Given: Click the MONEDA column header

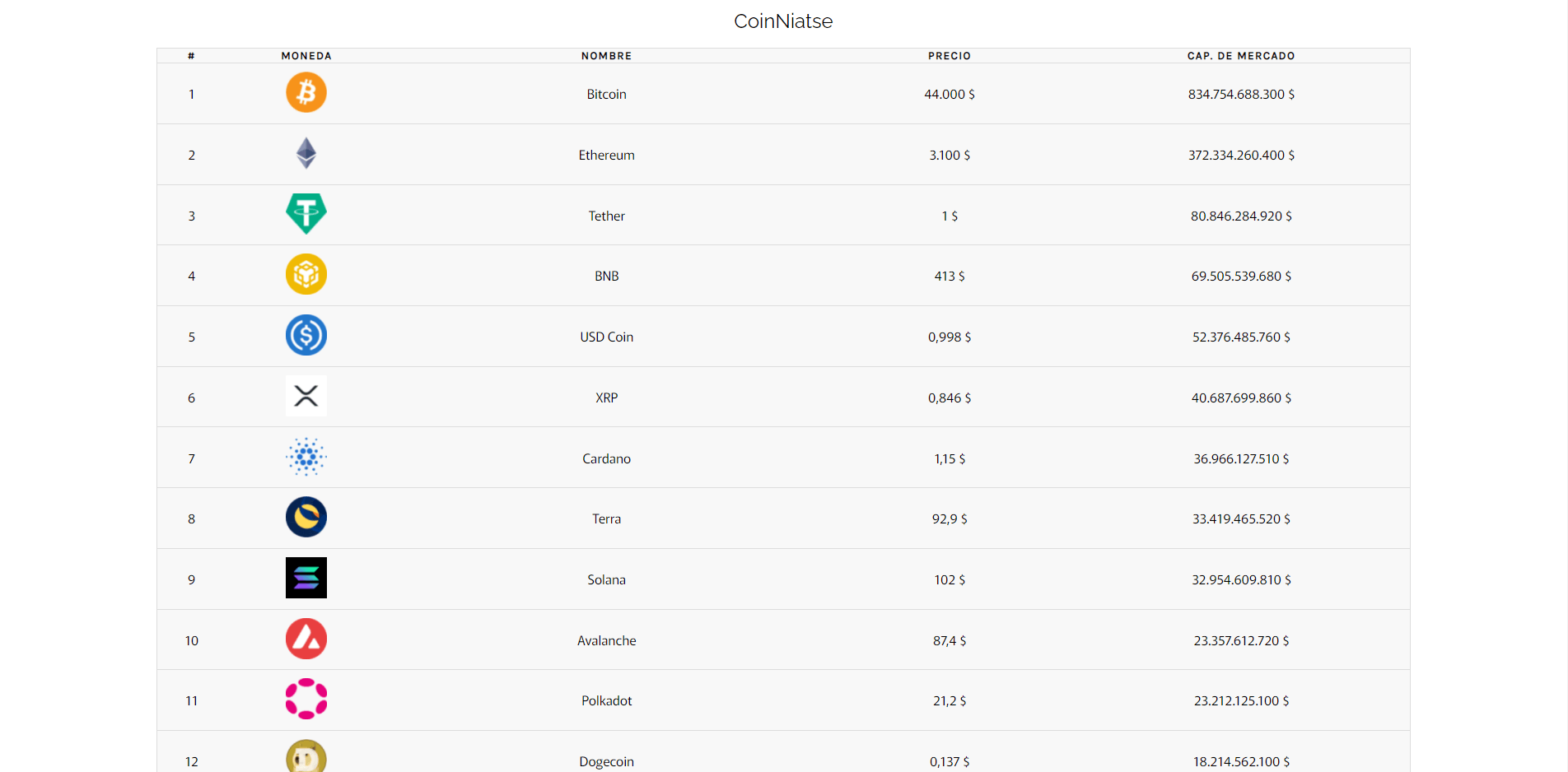Looking at the screenshot, I should [306, 56].
